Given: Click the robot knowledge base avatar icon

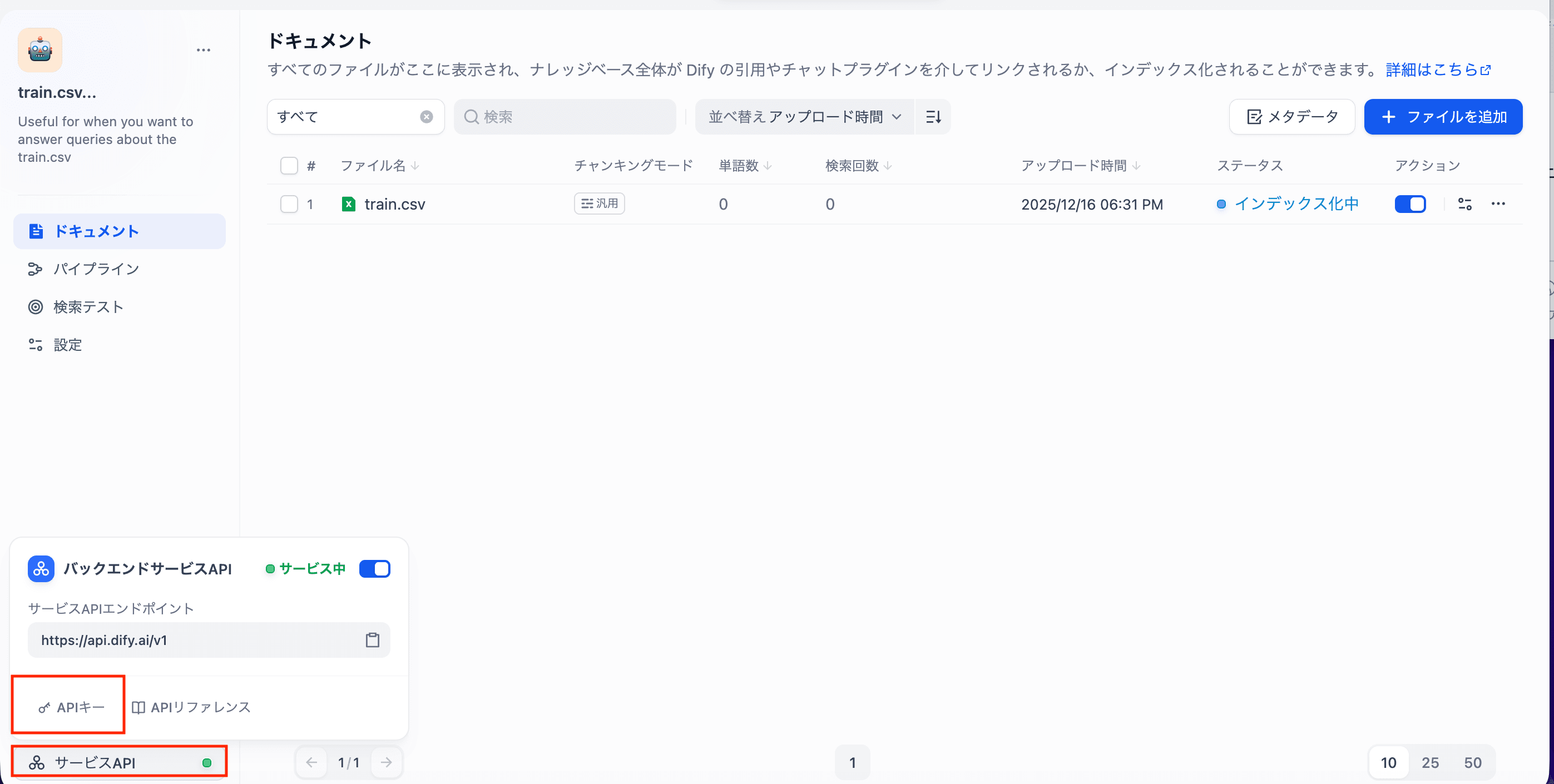Looking at the screenshot, I should [x=40, y=50].
